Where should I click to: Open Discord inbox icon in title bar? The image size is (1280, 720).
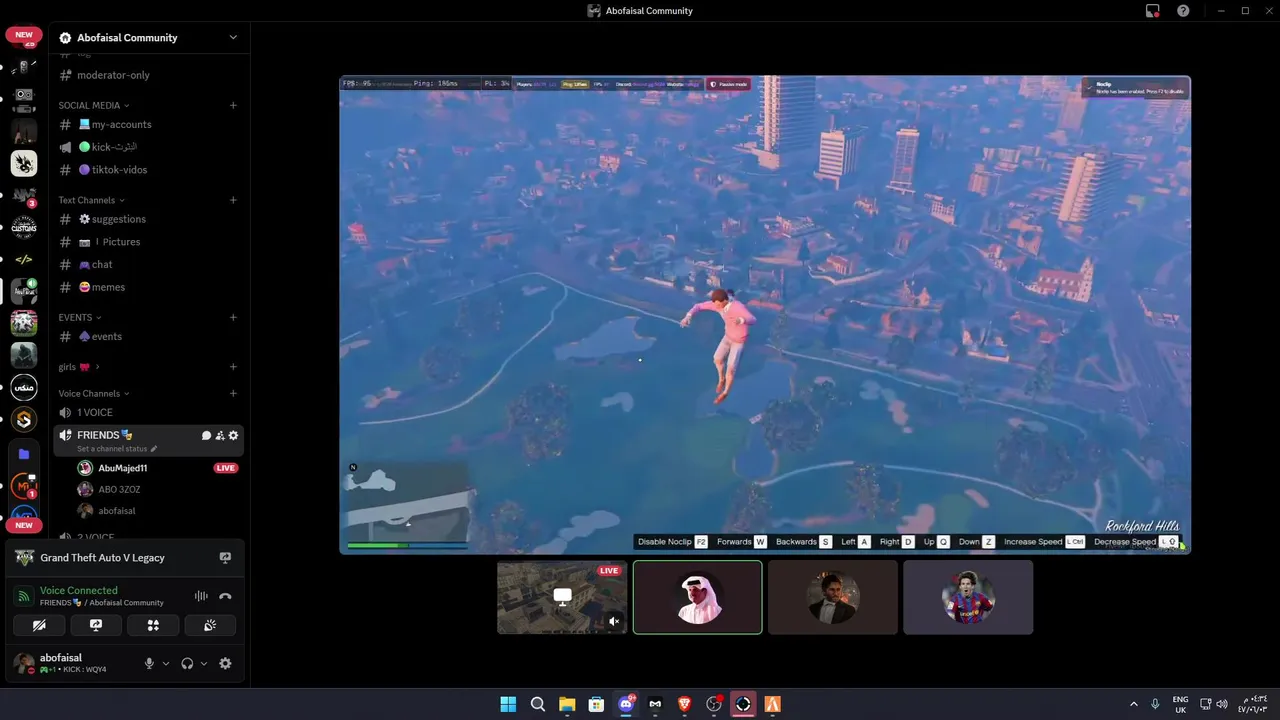(x=1153, y=11)
